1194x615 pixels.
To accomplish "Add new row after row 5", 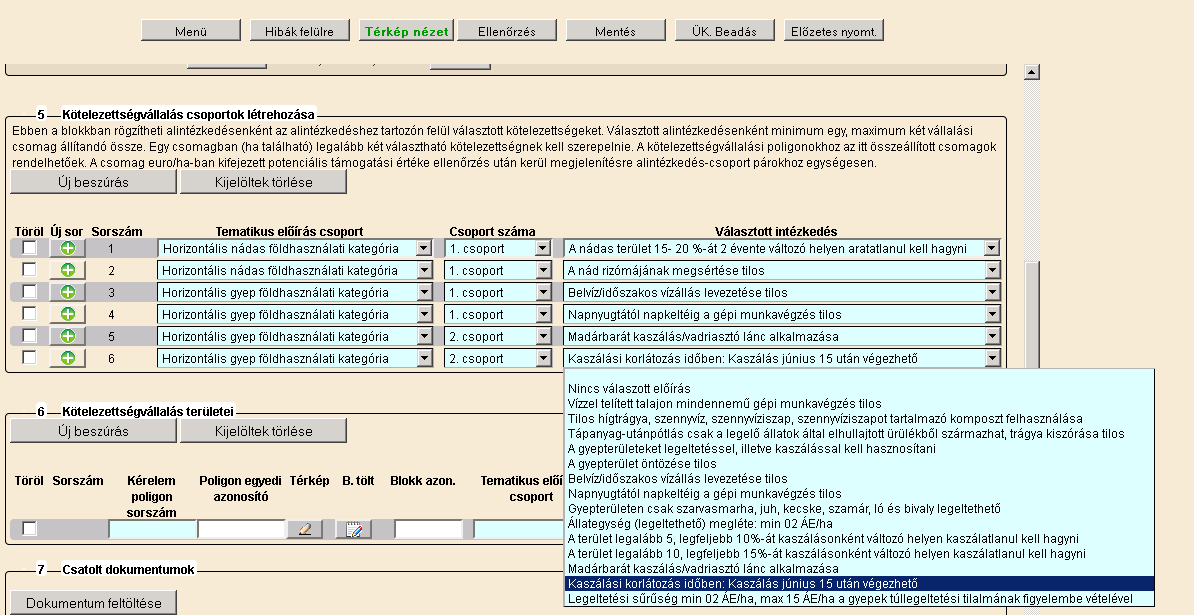I will (67, 336).
